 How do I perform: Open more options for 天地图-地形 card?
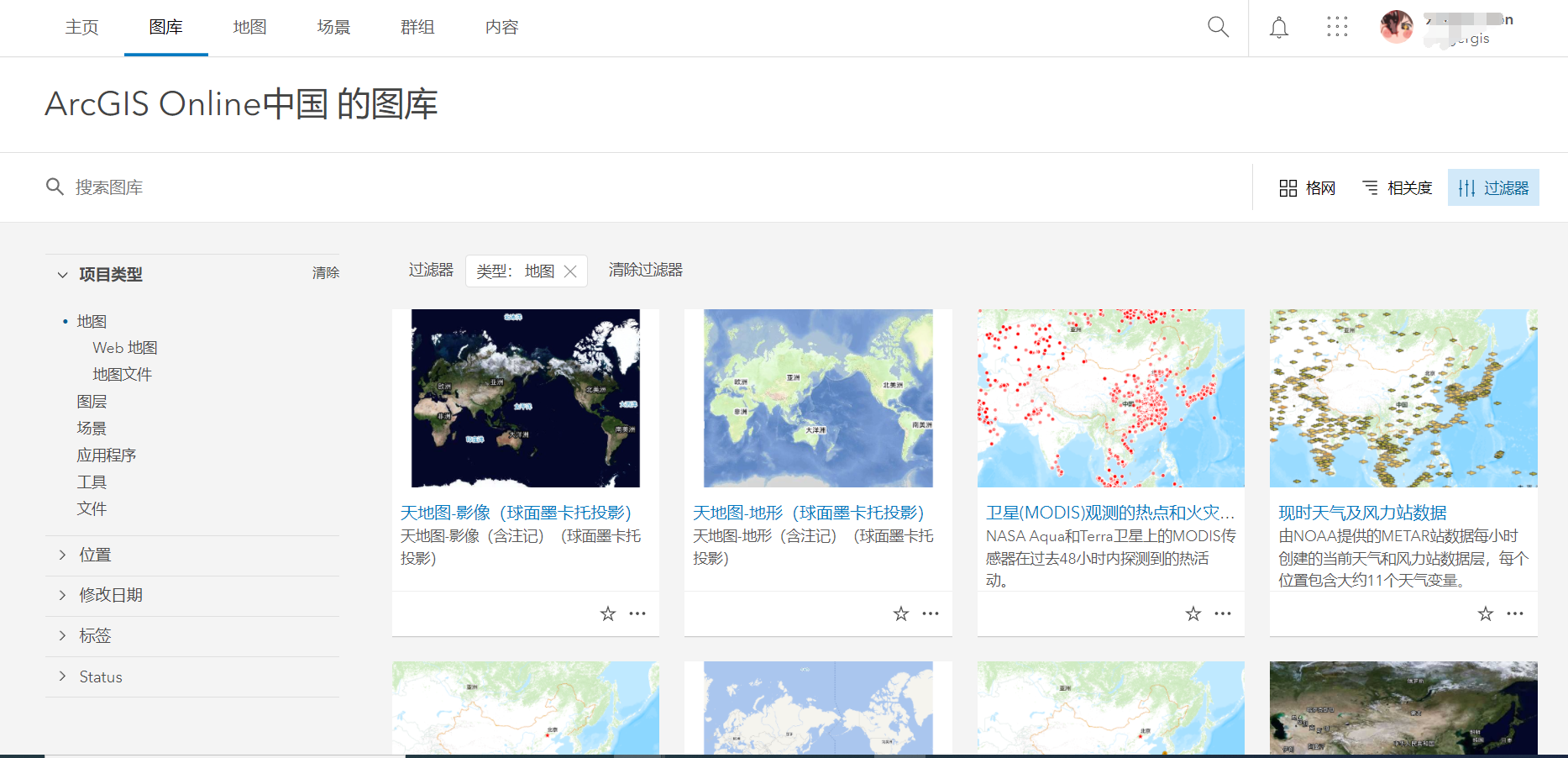pyautogui.click(x=931, y=613)
